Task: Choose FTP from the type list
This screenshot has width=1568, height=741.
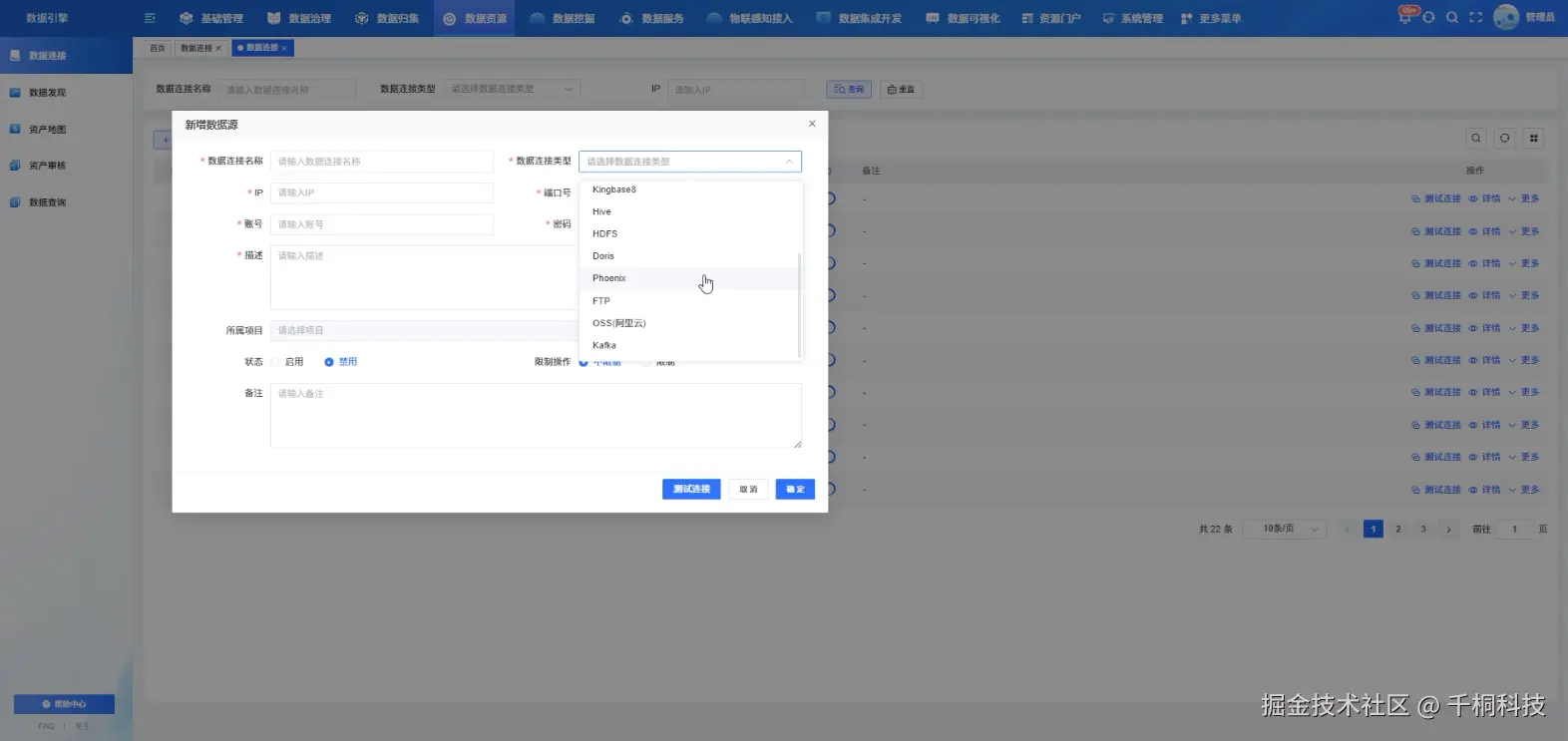Action: pos(690,300)
